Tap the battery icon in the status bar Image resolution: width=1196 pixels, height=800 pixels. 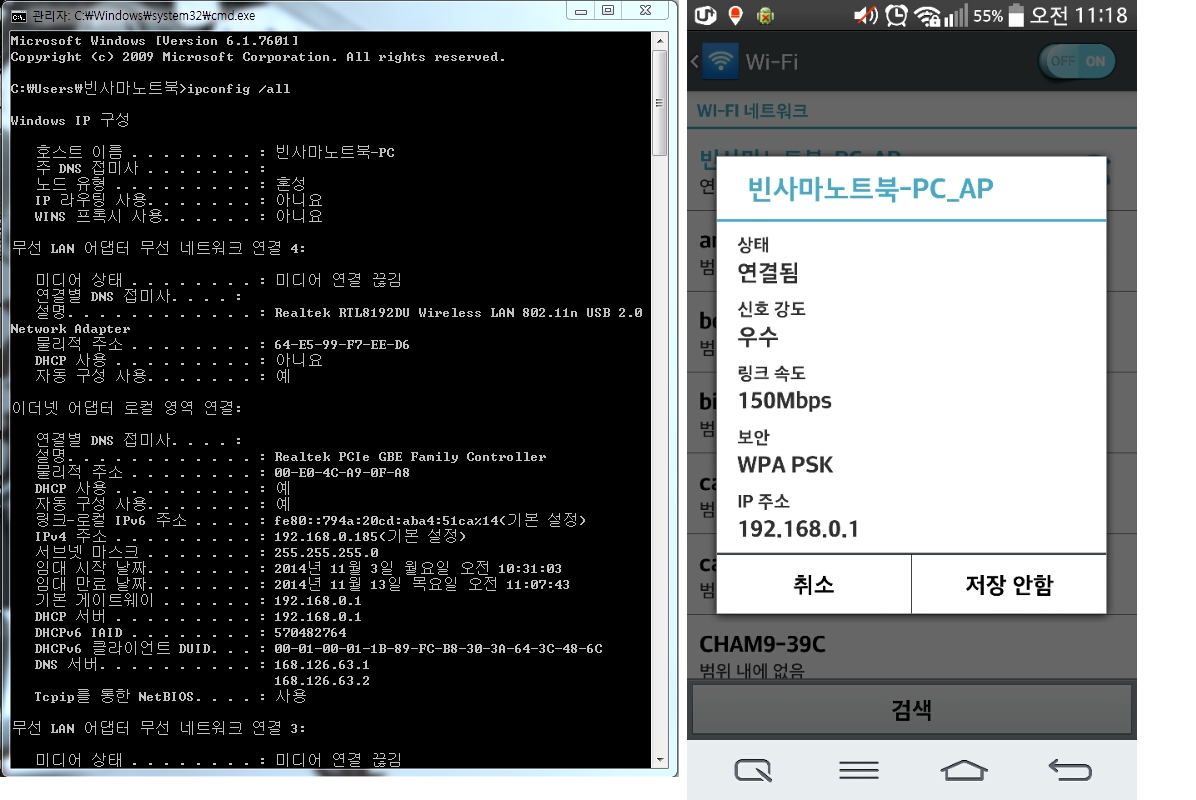[1016, 15]
